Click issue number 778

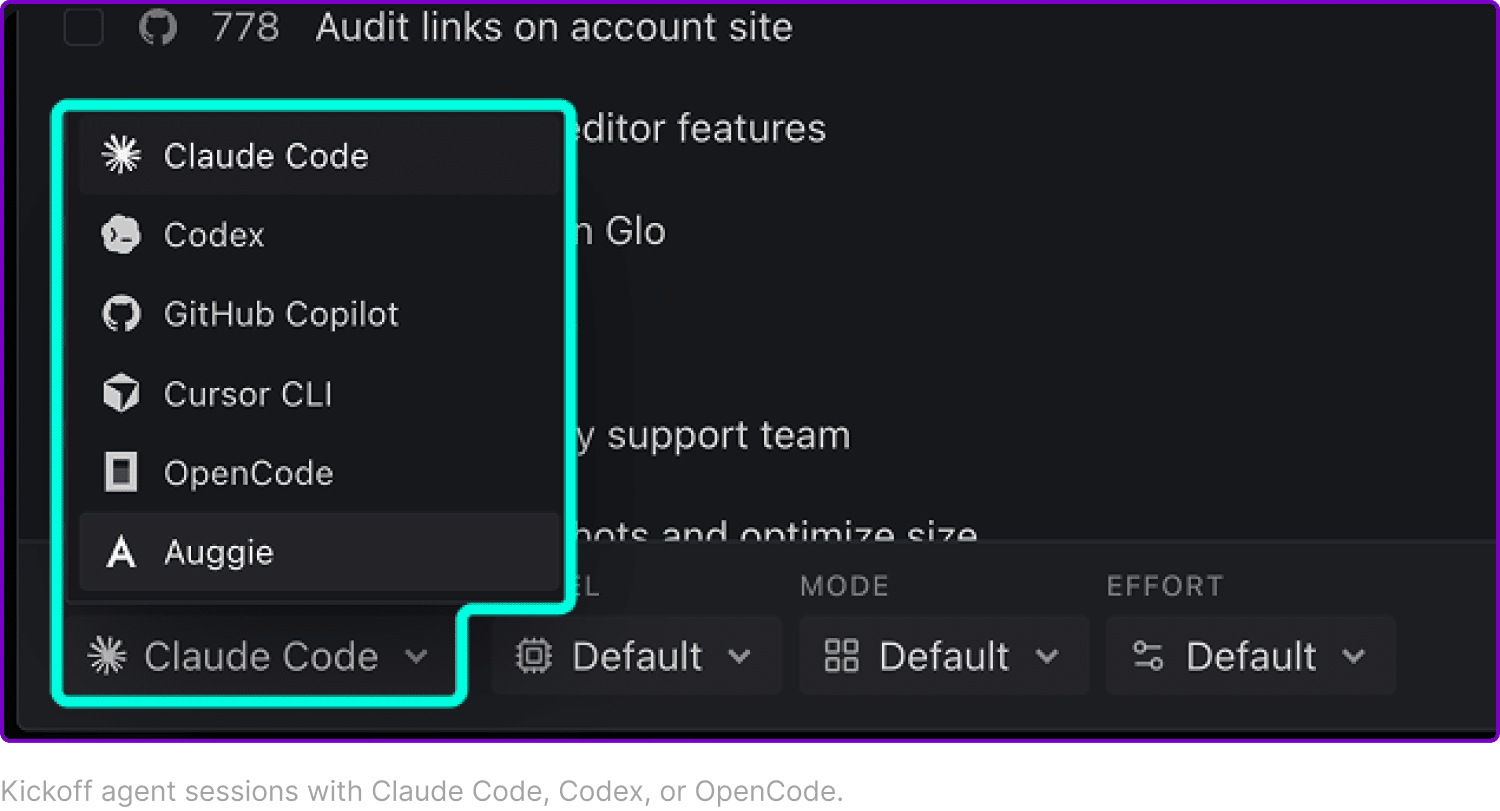click(246, 27)
